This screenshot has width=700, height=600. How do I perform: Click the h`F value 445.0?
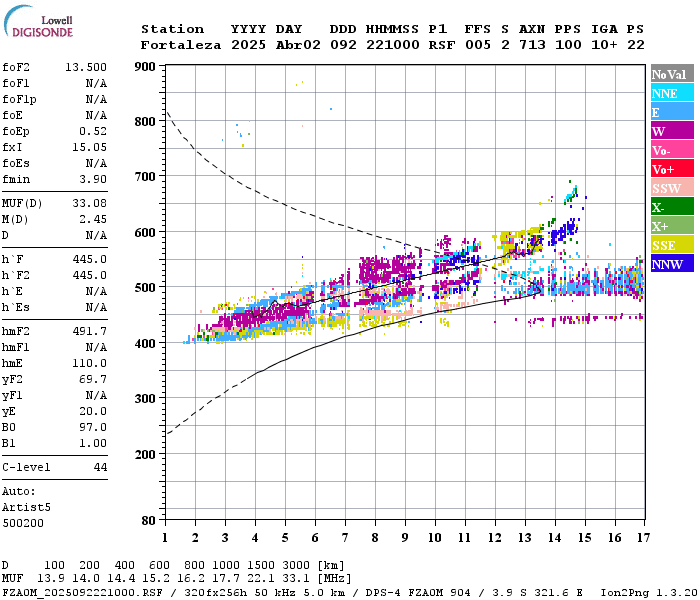pyautogui.click(x=89, y=259)
